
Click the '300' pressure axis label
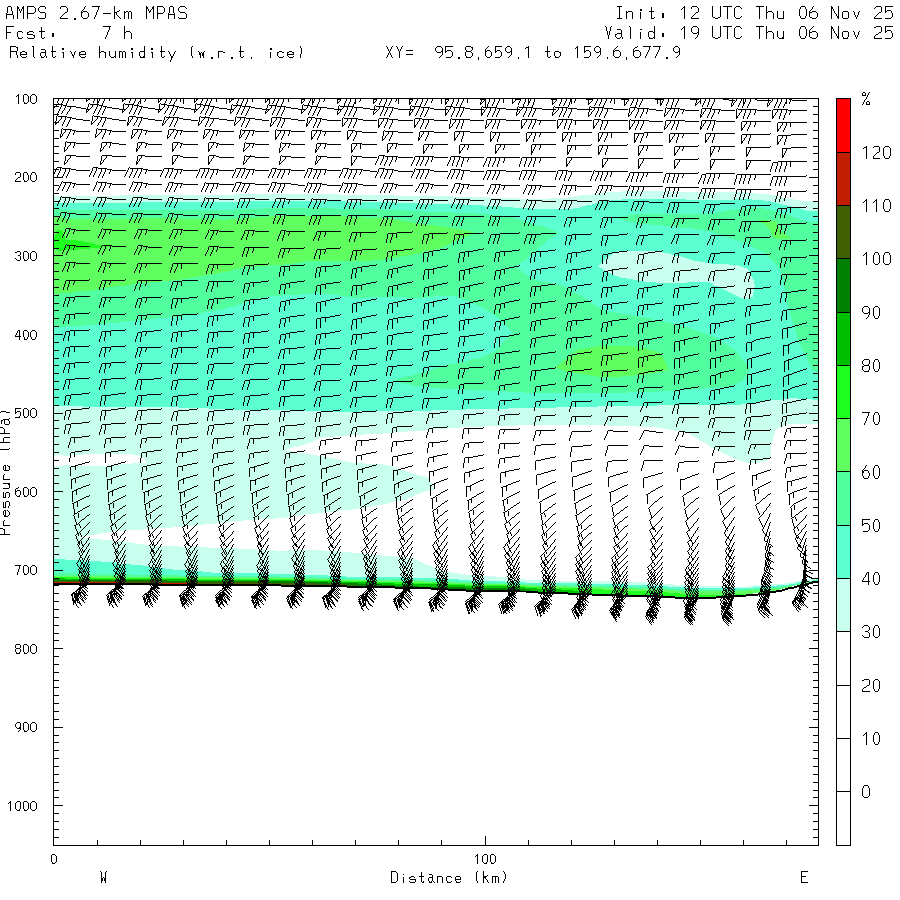coord(26,256)
